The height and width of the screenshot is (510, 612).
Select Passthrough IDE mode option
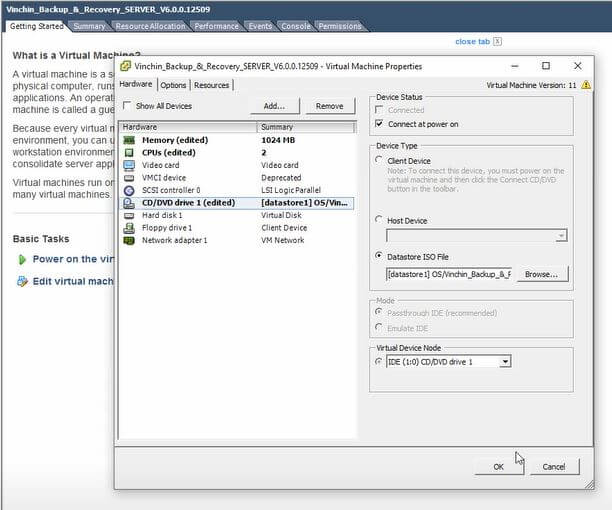click(x=379, y=312)
